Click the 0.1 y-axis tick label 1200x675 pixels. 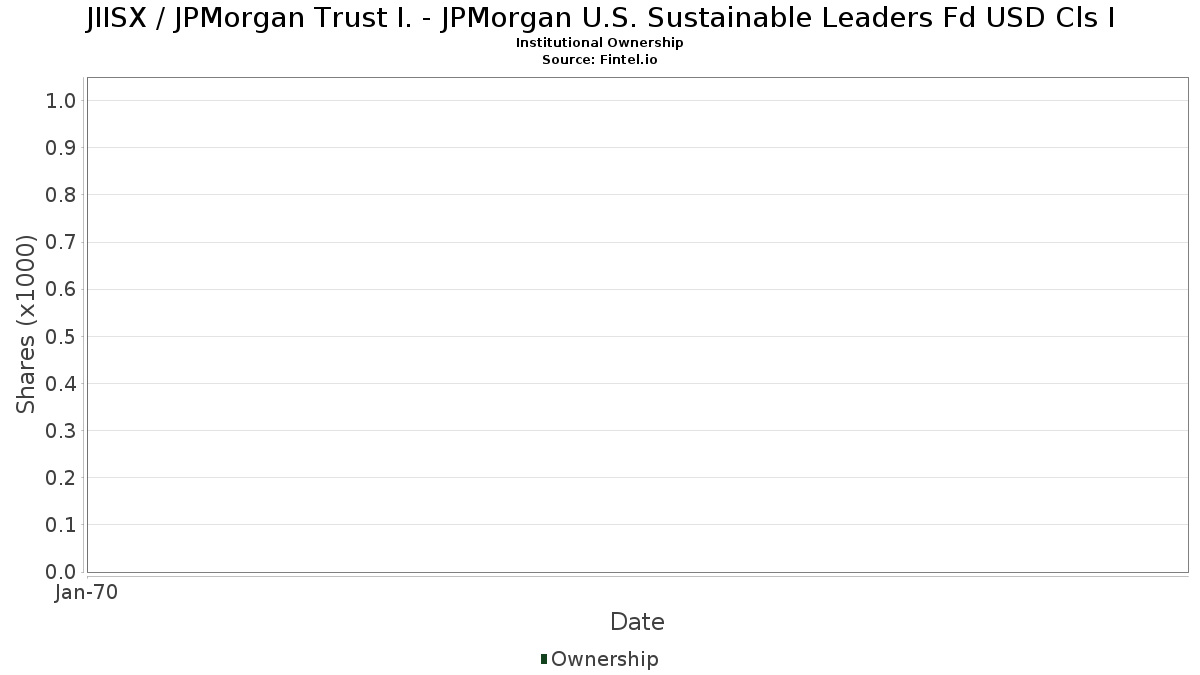61,525
